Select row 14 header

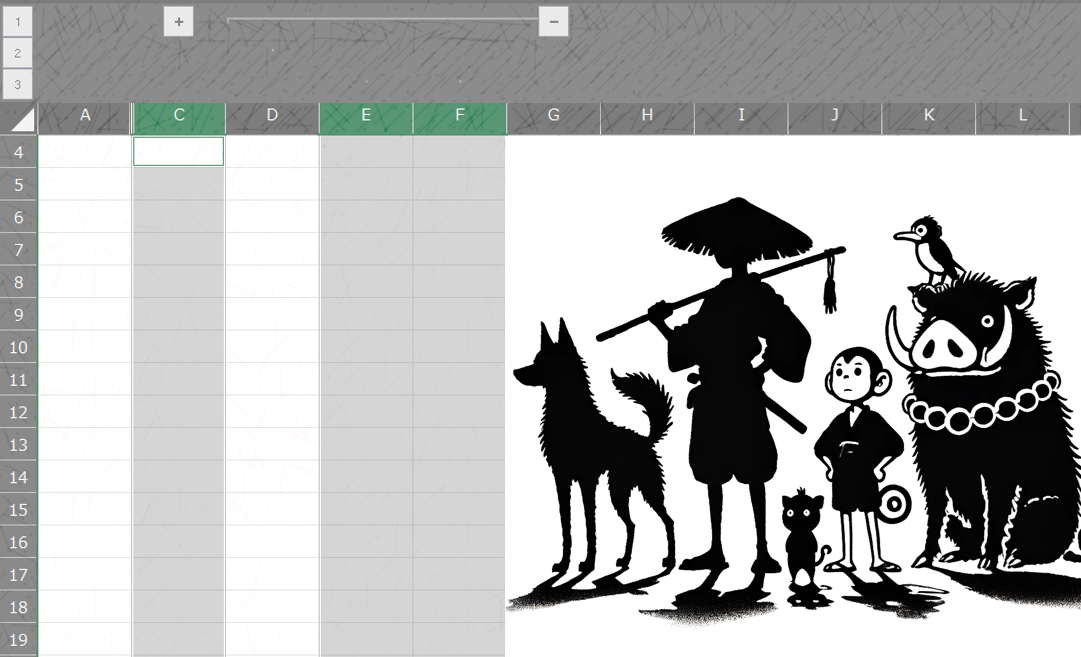pos(19,477)
